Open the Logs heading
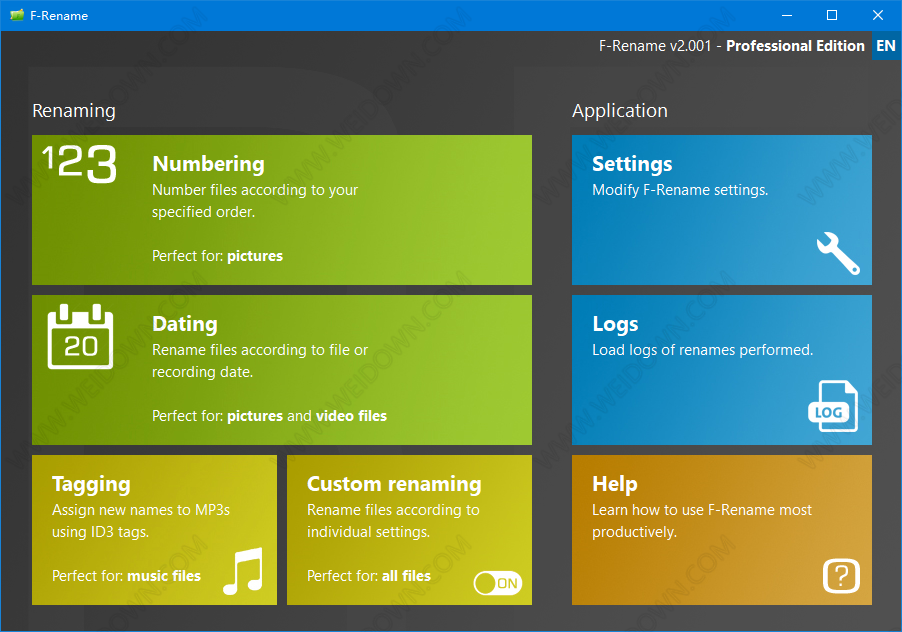902x632 pixels. point(615,324)
